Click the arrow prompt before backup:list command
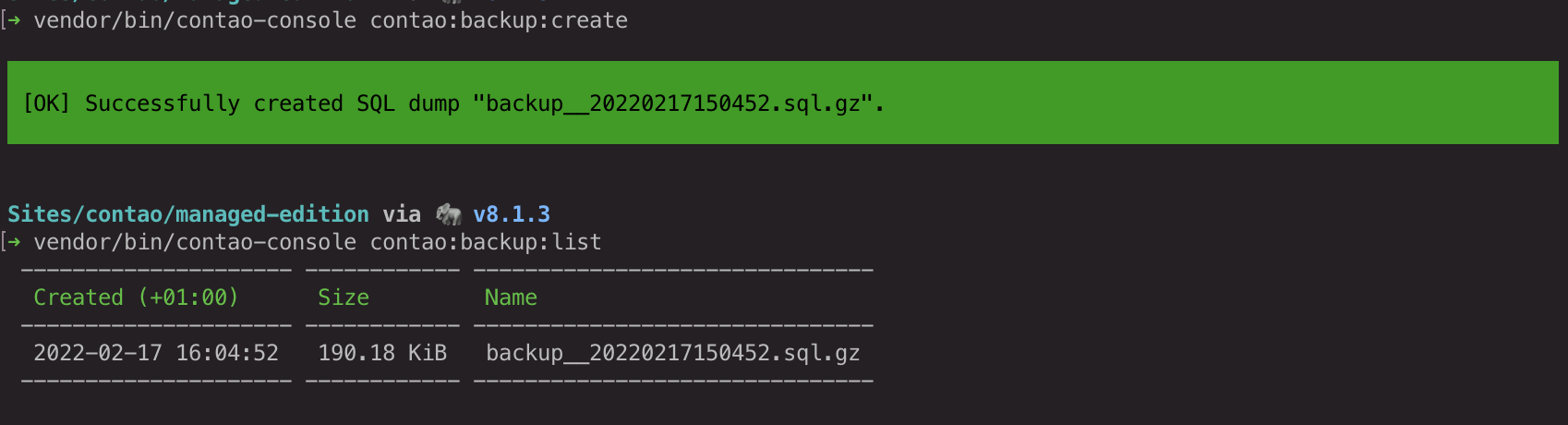Screen dimensions: 1568x425 click(14, 242)
